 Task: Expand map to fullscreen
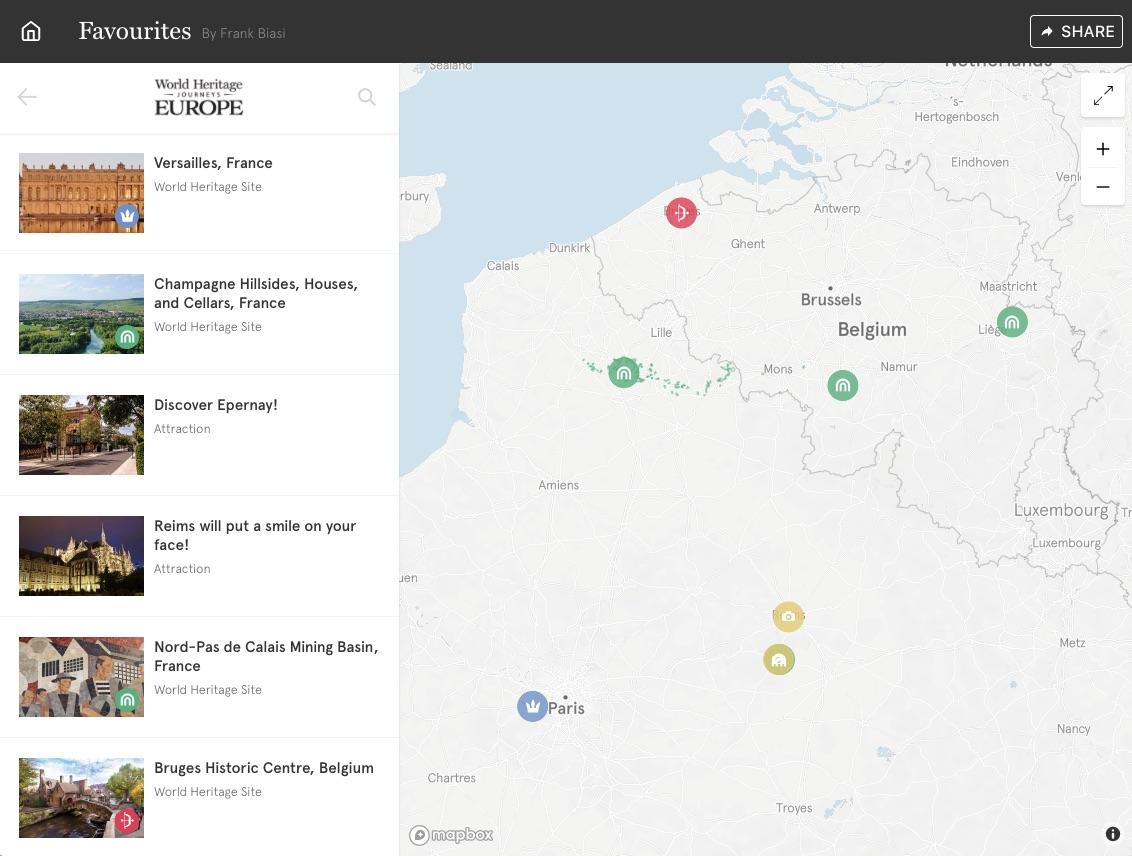[1102, 95]
